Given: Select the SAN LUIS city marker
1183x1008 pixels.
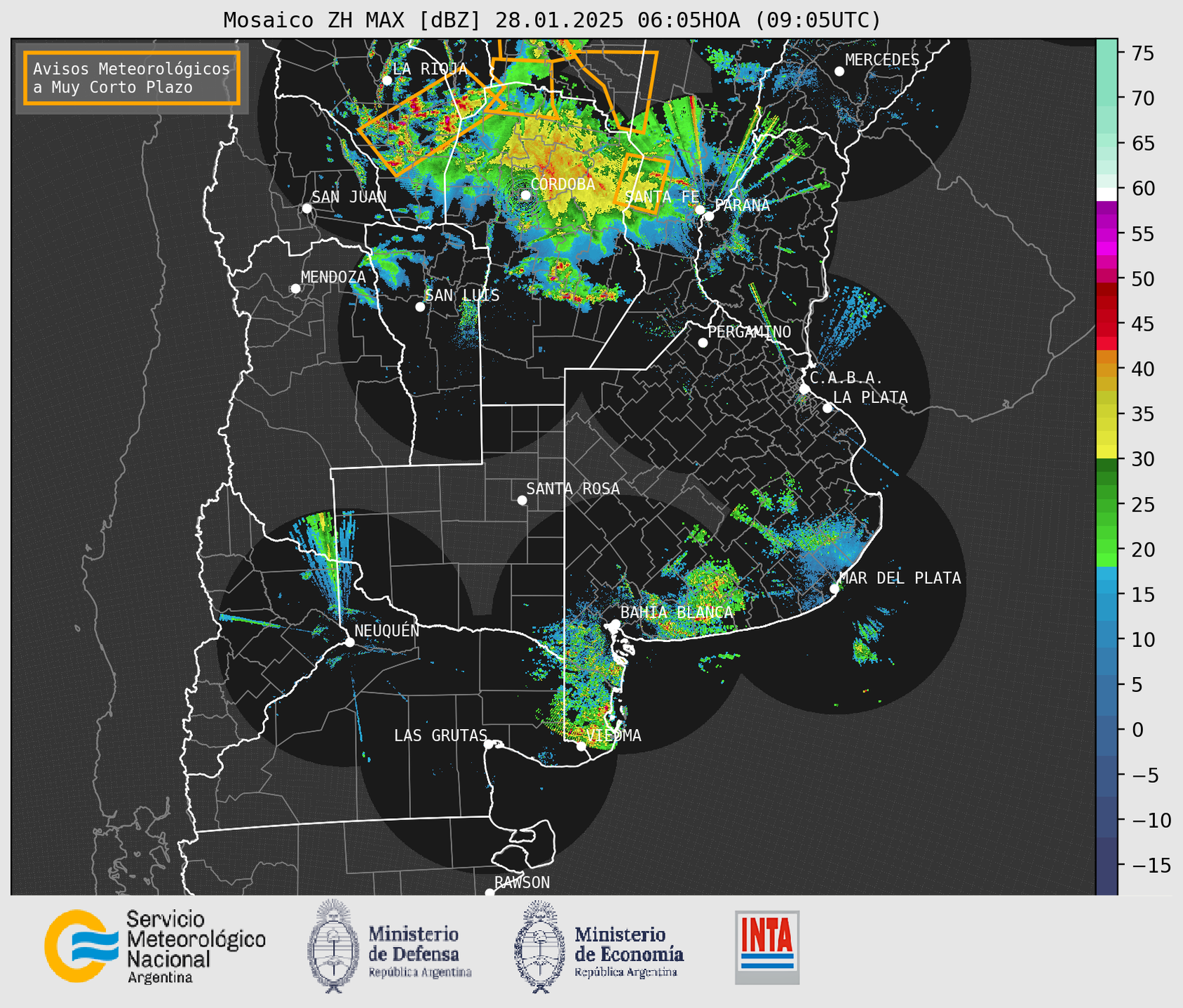Looking at the screenshot, I should pos(420,307).
